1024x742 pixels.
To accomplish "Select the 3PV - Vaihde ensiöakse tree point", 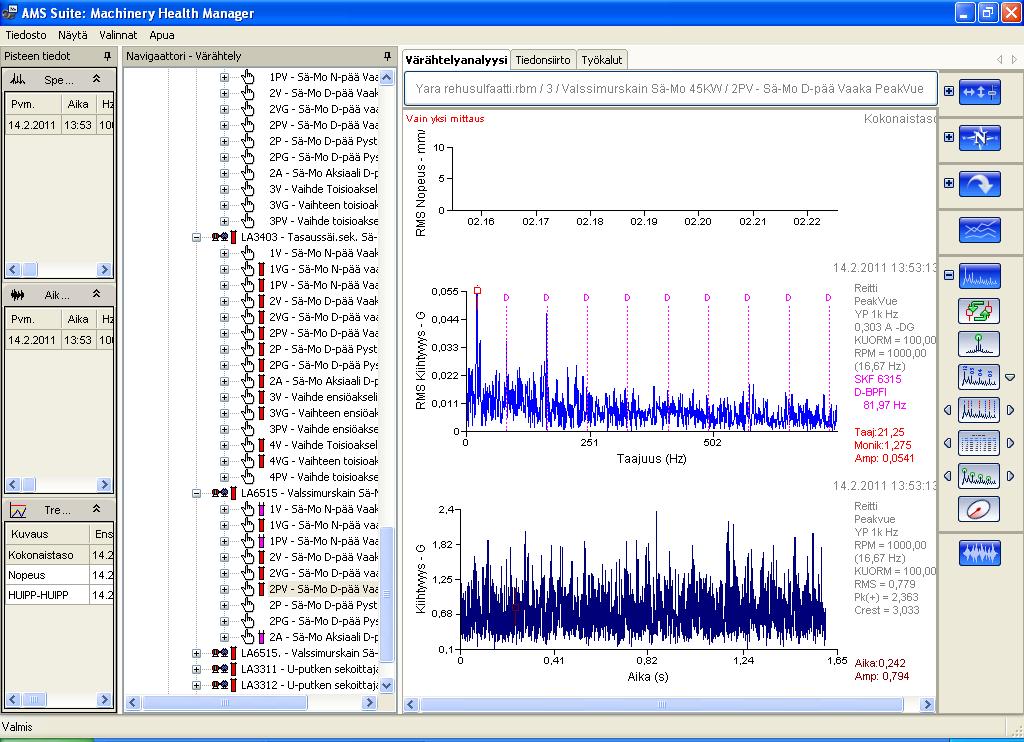I will 323,429.
